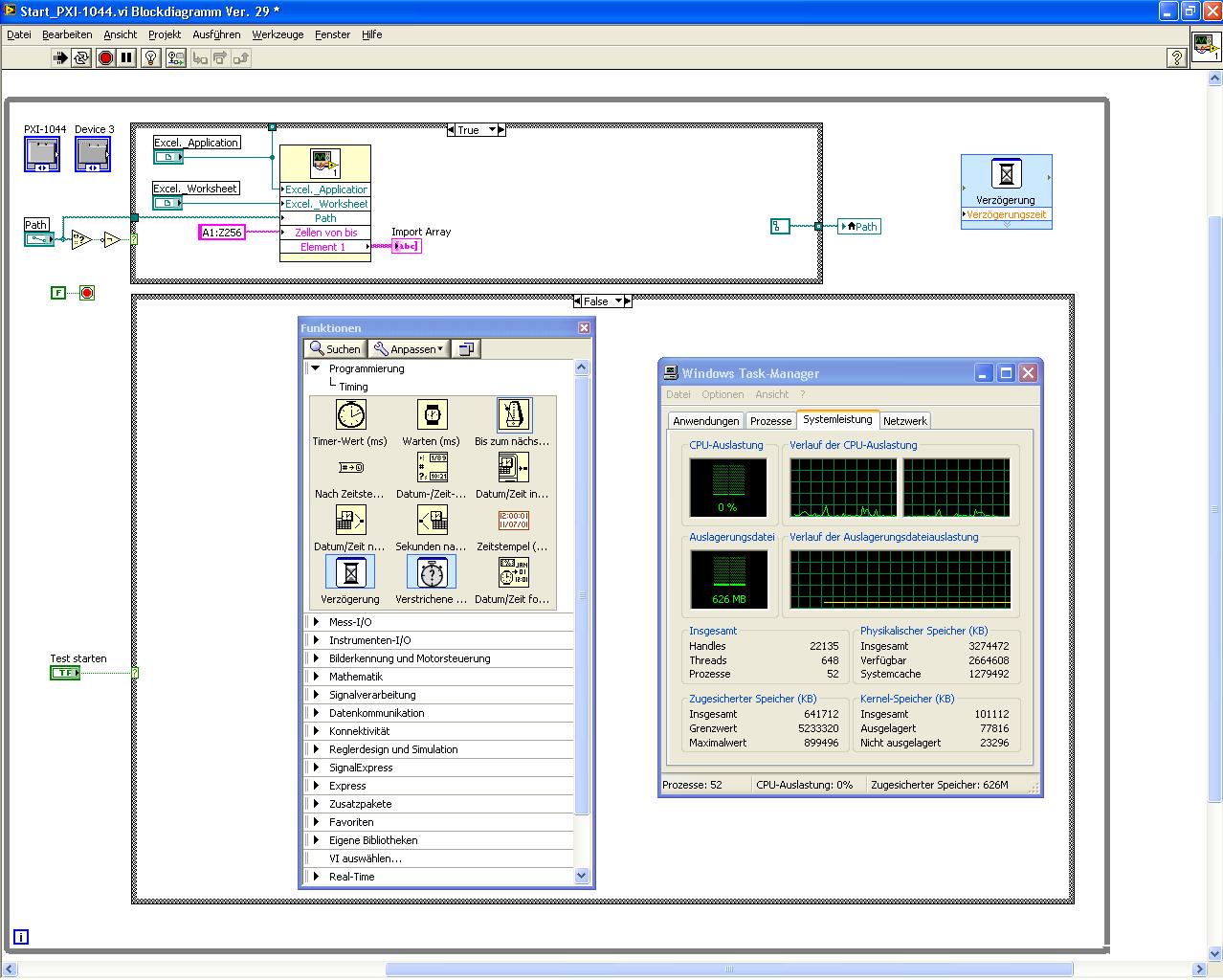This screenshot has width=1223, height=980.
Task: Click the A1:Z256 string constant field
Action: pos(222,233)
